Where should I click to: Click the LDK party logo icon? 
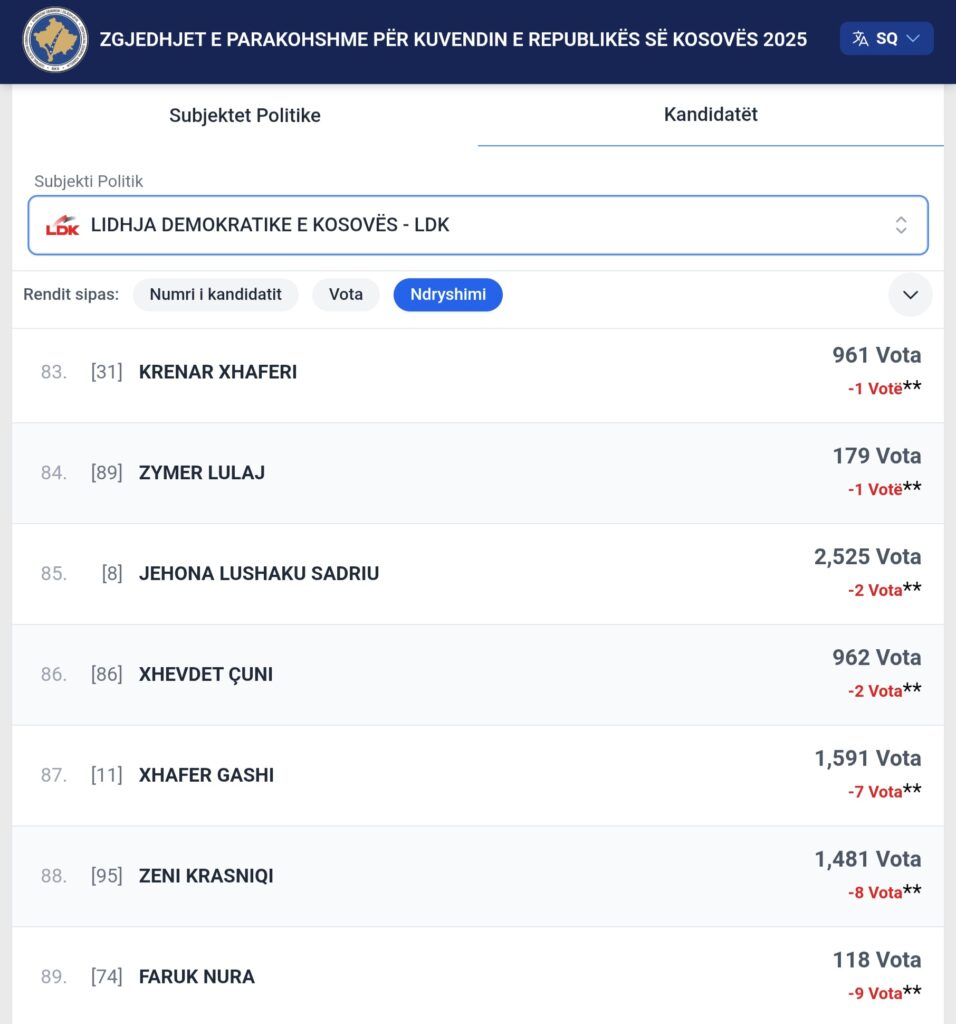tap(62, 225)
